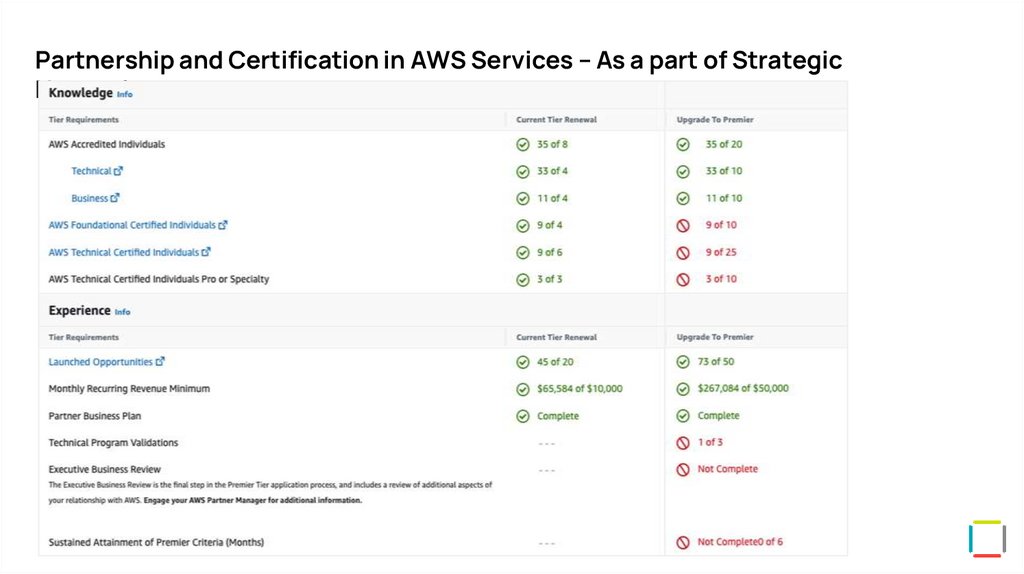Click green check icon for 35 of 8

[523, 144]
